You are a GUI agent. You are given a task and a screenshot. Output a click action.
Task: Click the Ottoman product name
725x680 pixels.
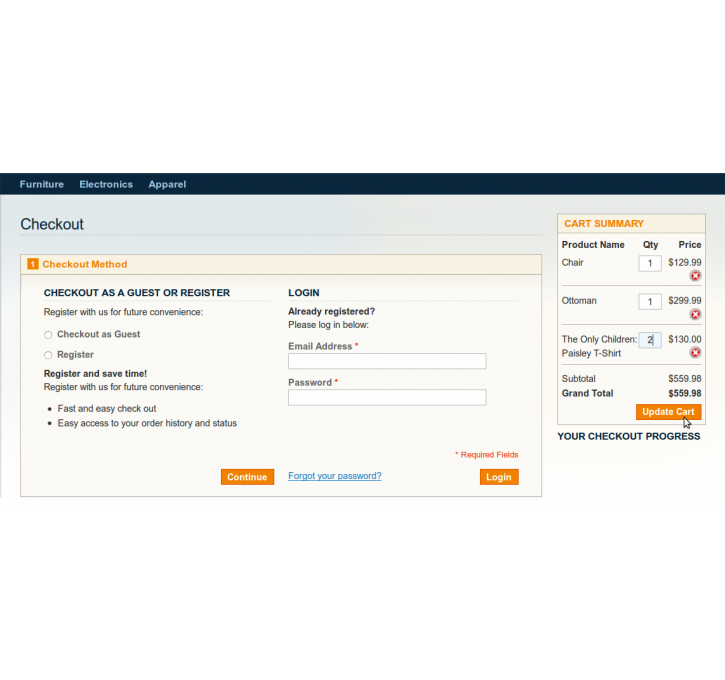pyautogui.click(x=579, y=300)
